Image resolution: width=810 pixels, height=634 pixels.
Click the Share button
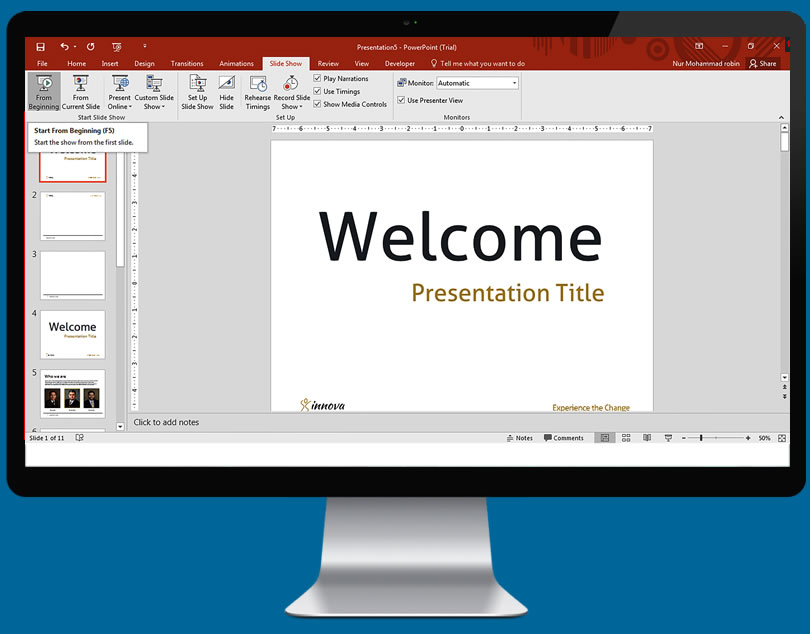[x=762, y=64]
